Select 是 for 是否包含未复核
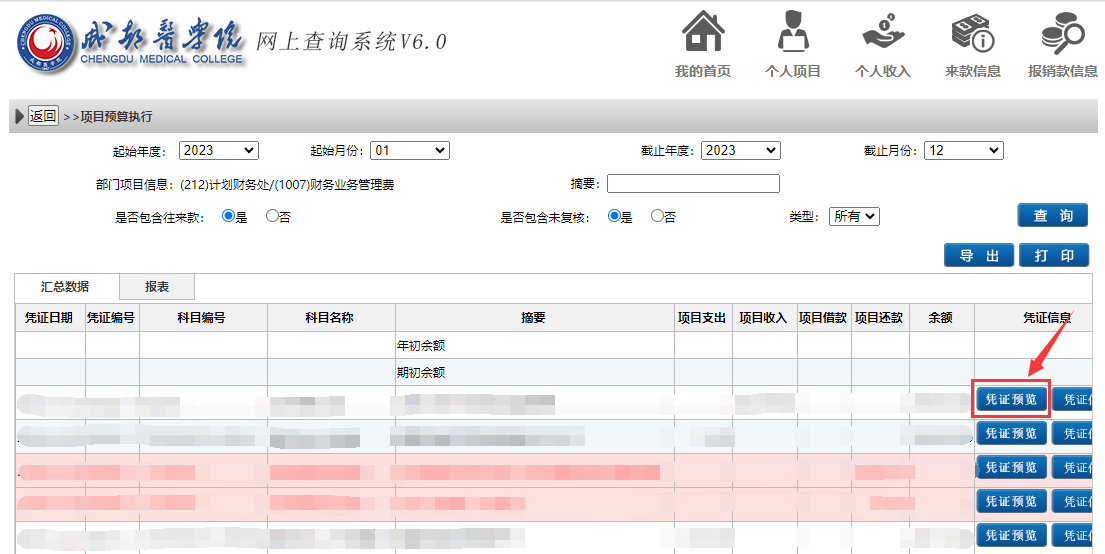 [x=614, y=216]
